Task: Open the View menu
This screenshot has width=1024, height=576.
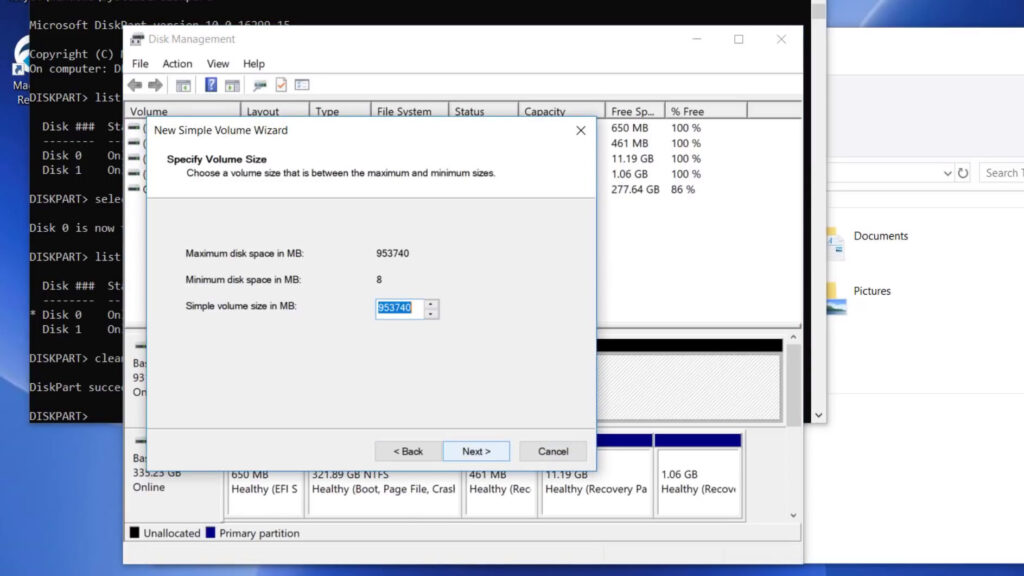Action: click(217, 63)
